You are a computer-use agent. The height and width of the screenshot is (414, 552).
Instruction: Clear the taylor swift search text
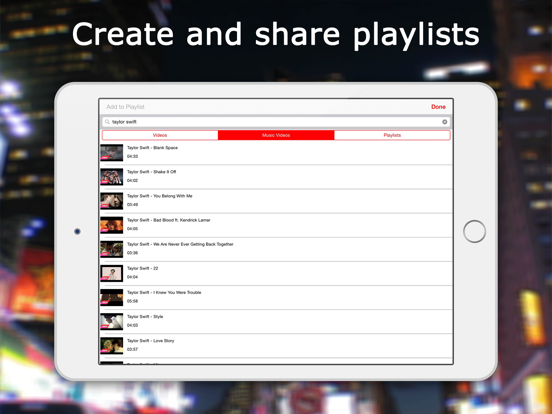[x=445, y=122]
